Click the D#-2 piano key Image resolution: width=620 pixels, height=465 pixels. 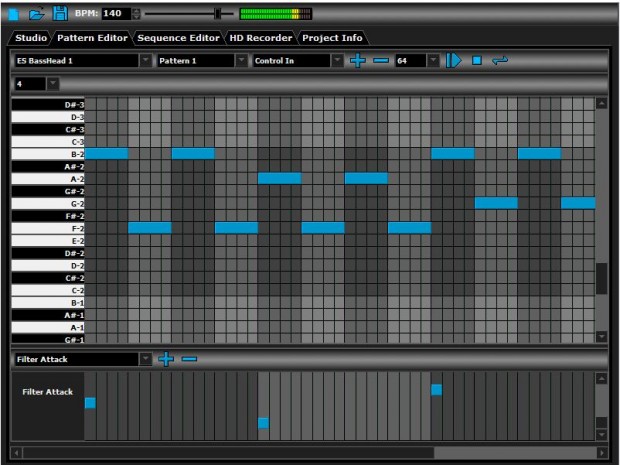[48, 253]
